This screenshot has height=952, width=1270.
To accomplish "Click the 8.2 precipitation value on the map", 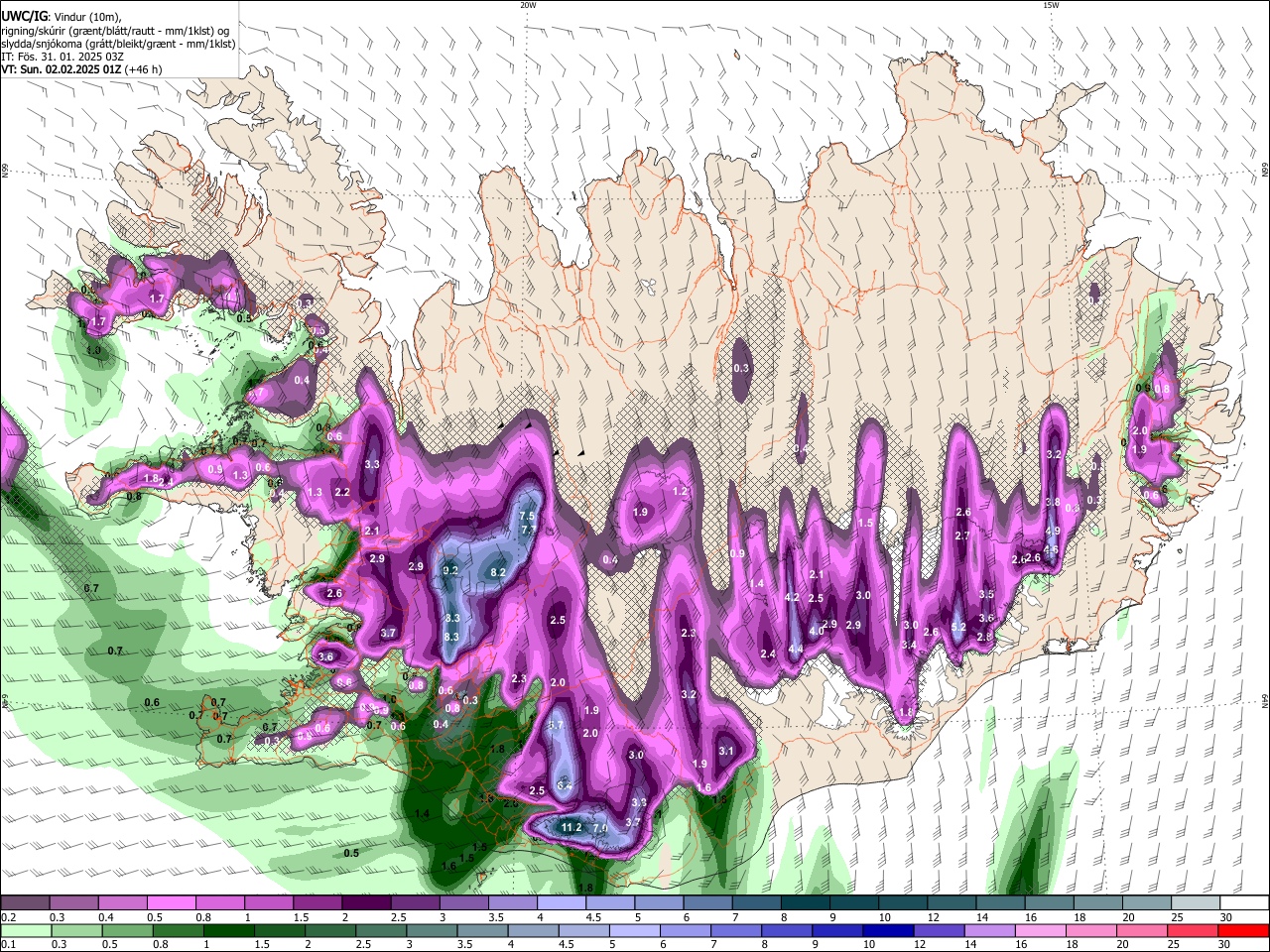I will pyautogui.click(x=499, y=572).
